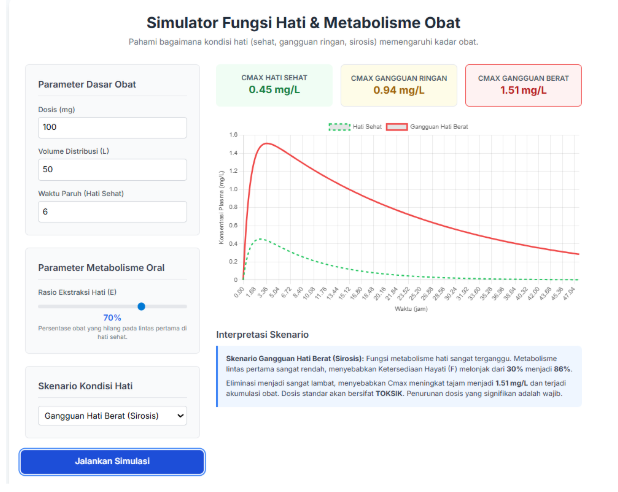Click the Interpretasi Skenario info box
This screenshot has height=492, width=618.
click(399, 376)
